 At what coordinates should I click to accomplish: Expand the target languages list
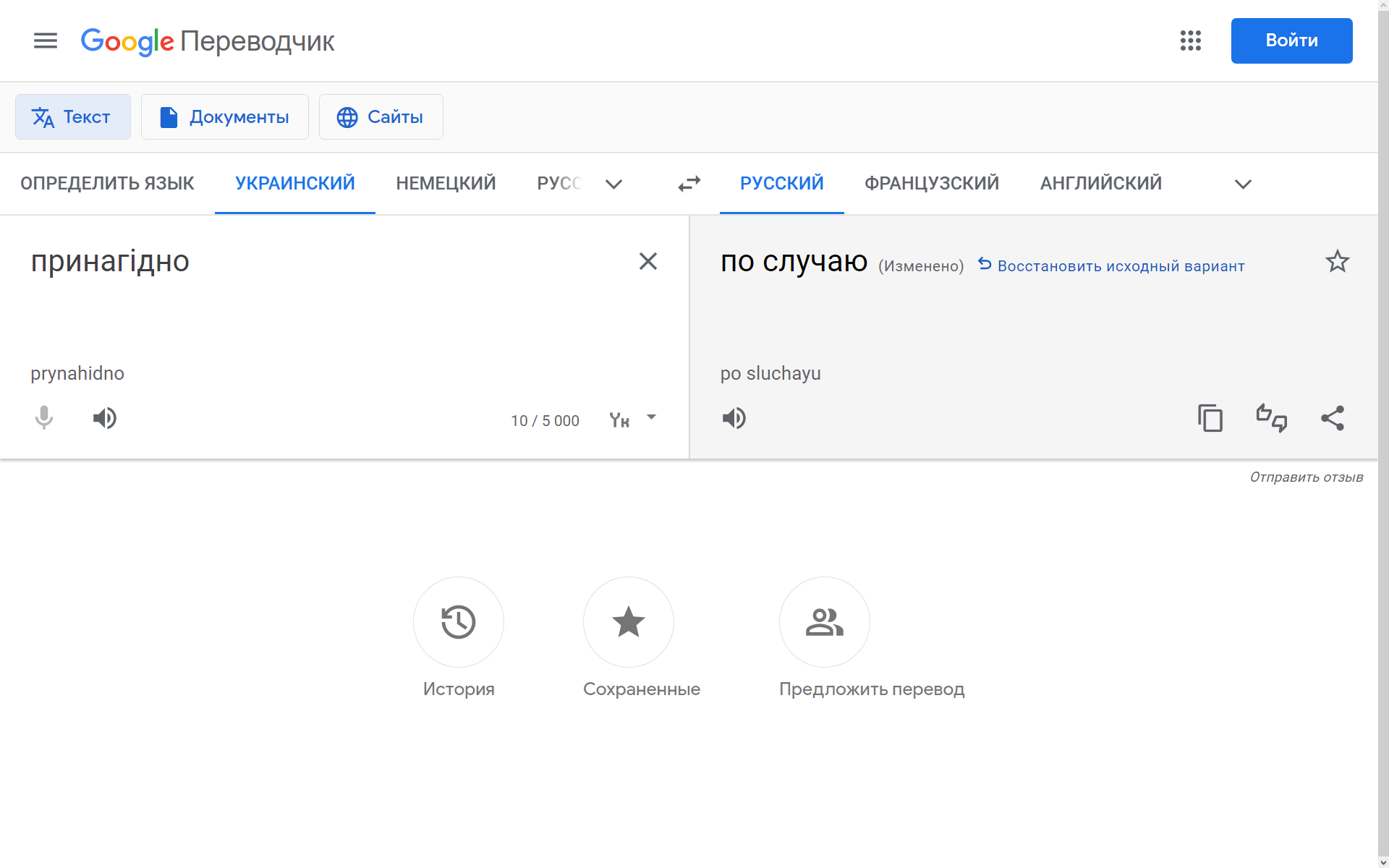click(x=1242, y=184)
